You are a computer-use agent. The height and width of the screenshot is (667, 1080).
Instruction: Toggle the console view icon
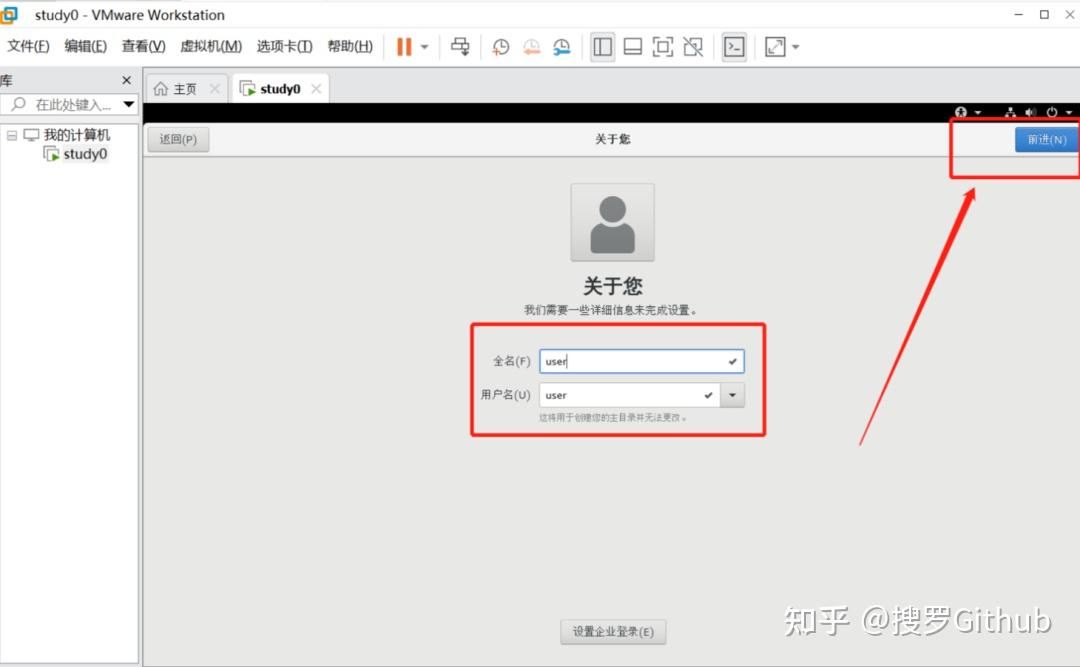click(x=734, y=47)
